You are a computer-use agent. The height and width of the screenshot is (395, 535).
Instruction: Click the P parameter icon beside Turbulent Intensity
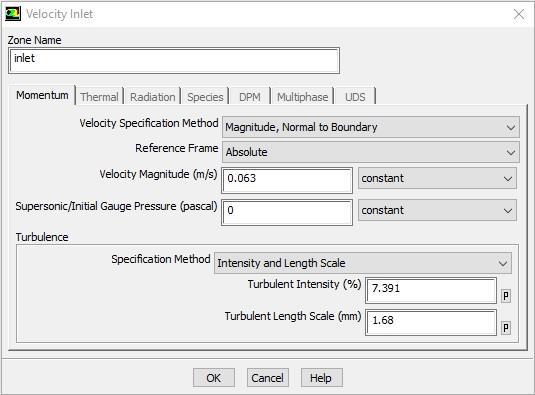(x=506, y=296)
